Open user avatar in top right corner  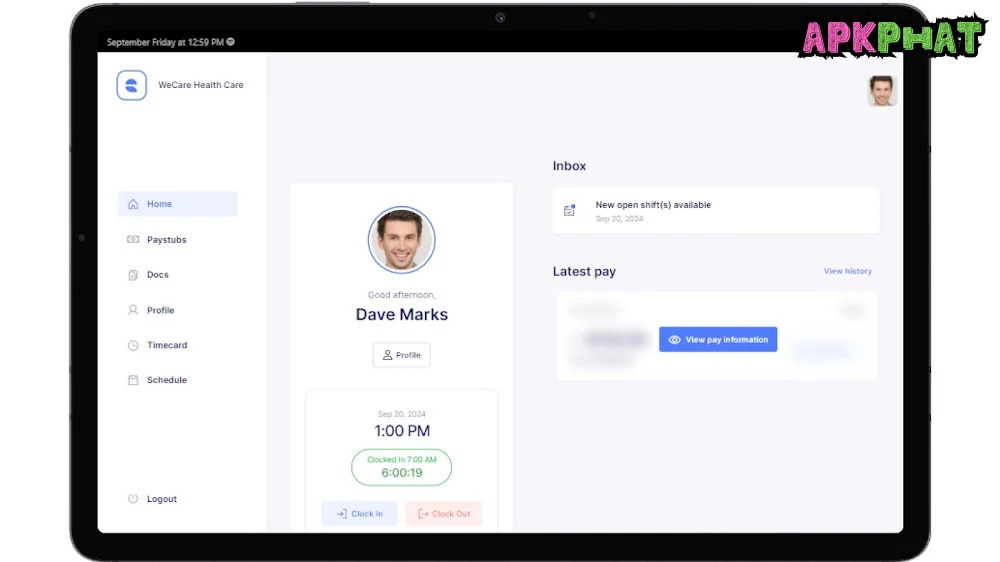881,91
